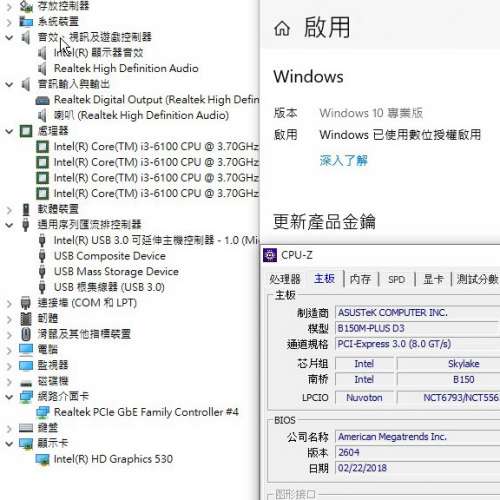The width and height of the screenshot is (500, 500).
Task: Select the last i3-6100 CPU @ 3.70GHz entry
Action: click(x=156, y=193)
